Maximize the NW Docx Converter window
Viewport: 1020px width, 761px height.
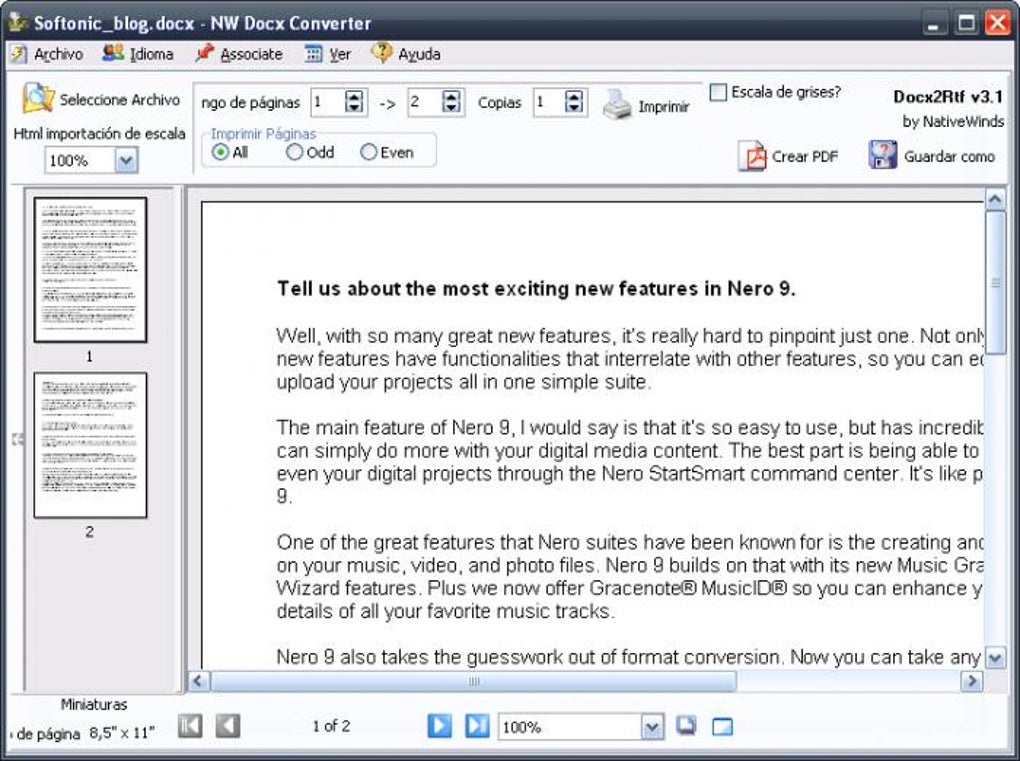(966, 24)
